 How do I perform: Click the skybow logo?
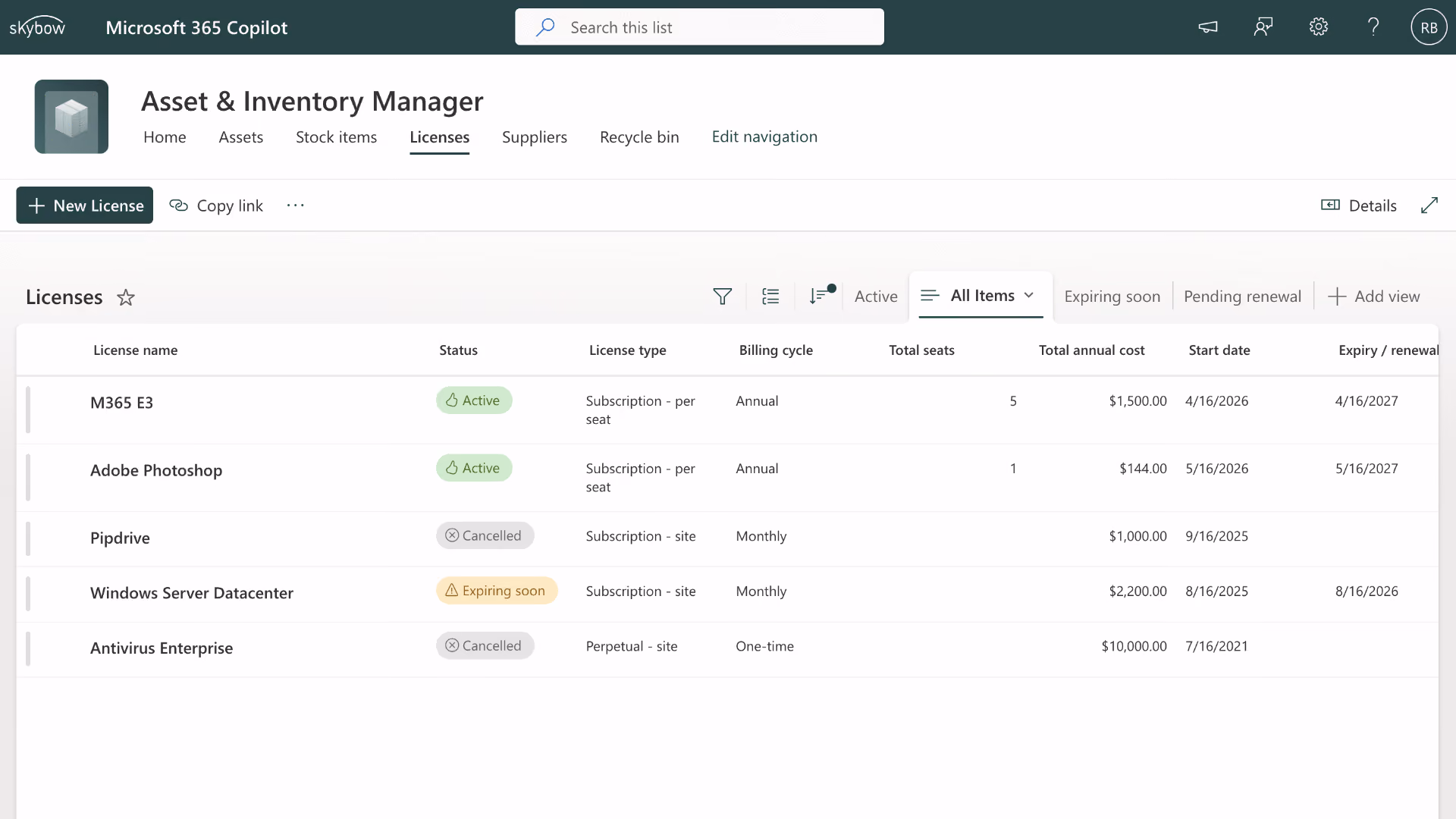coord(37,27)
